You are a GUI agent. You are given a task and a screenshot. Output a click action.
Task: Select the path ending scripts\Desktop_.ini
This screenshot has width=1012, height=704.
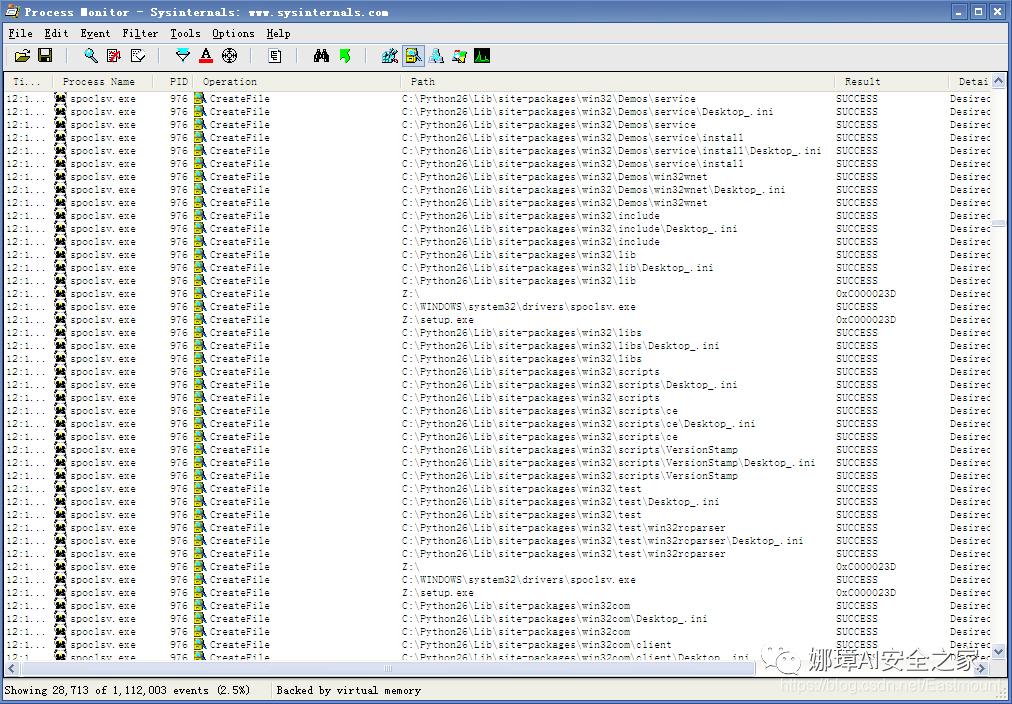pos(569,385)
